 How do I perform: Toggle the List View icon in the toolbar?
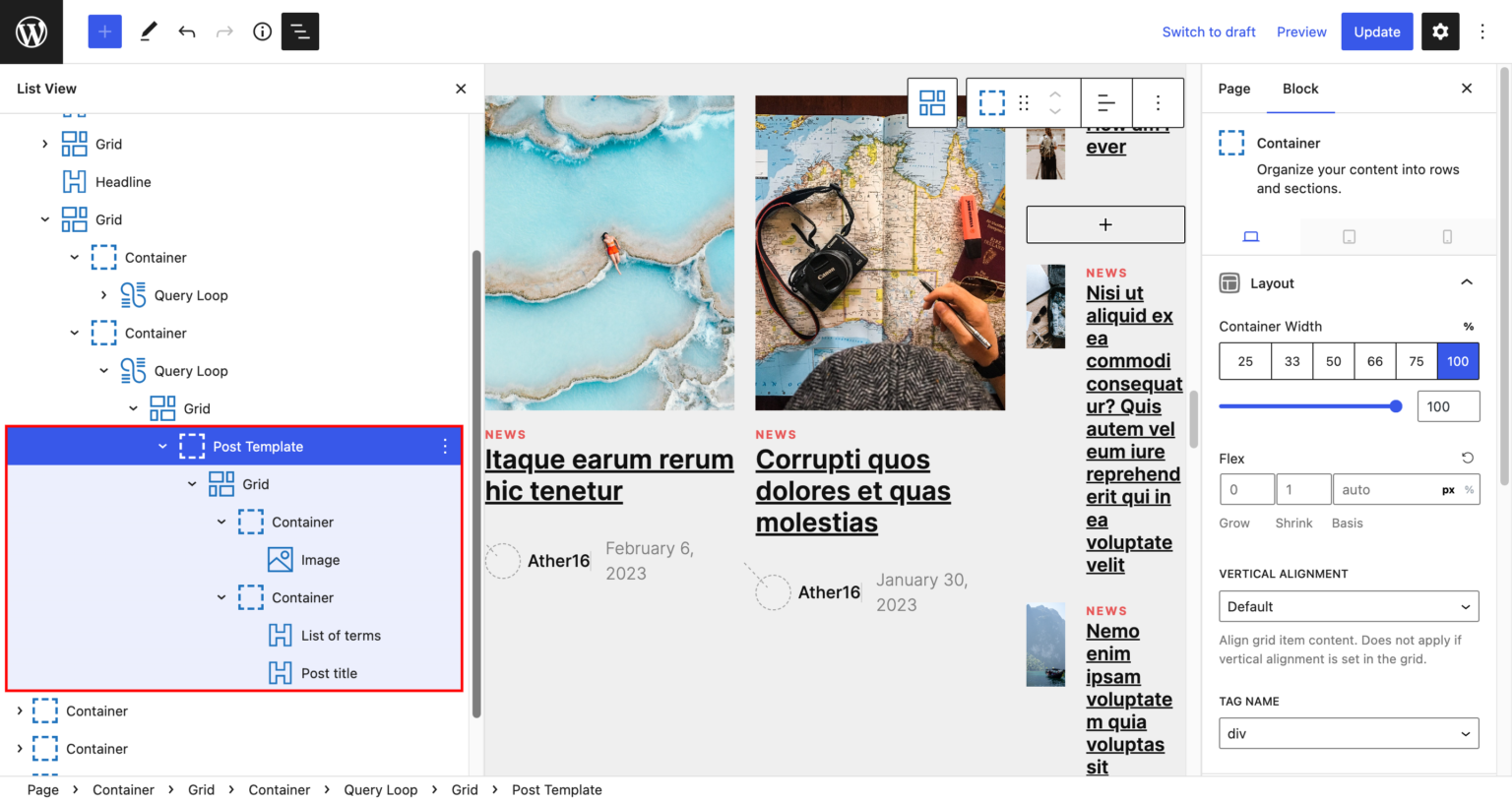(300, 31)
